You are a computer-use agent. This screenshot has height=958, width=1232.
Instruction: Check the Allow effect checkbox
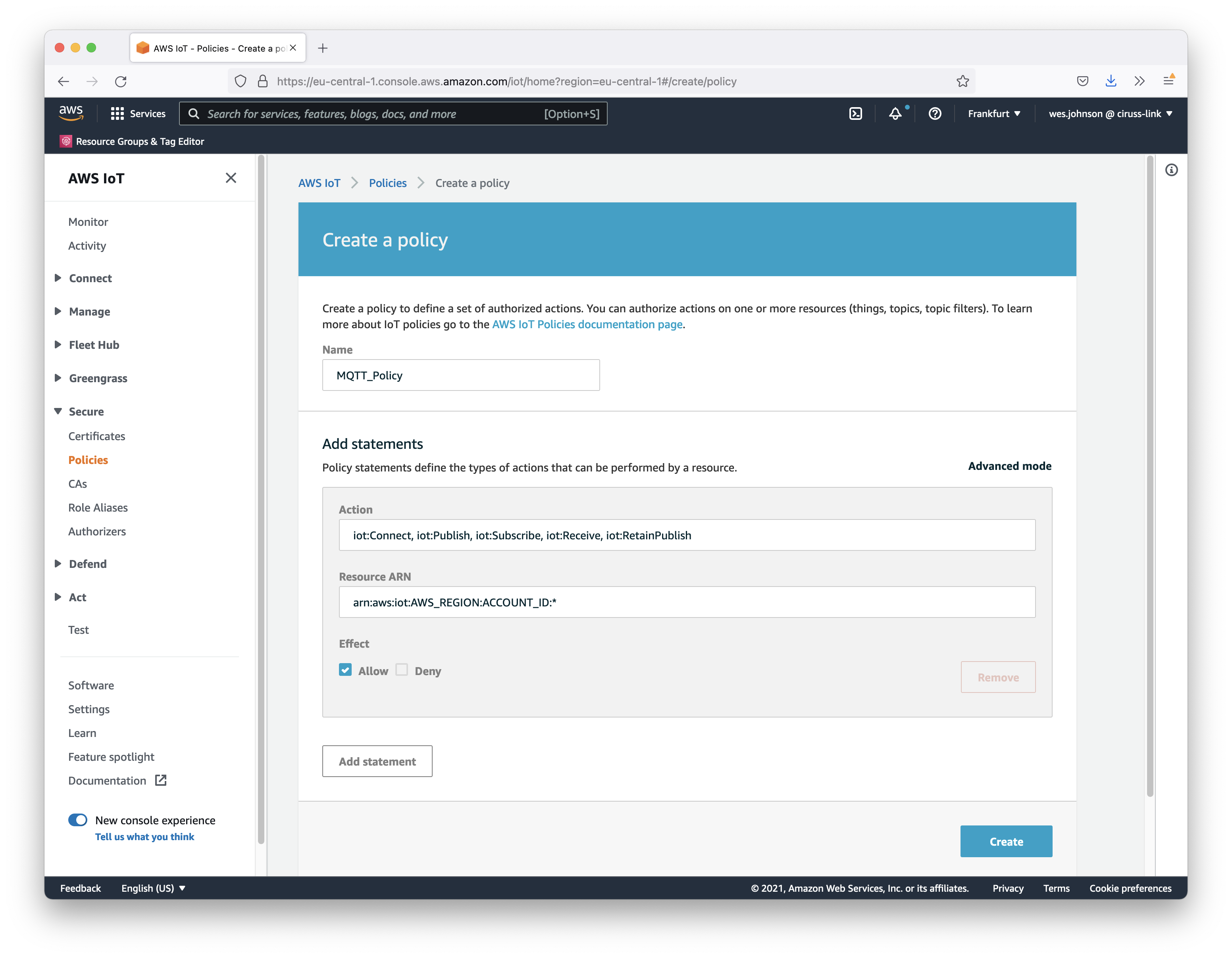pyautogui.click(x=345, y=670)
